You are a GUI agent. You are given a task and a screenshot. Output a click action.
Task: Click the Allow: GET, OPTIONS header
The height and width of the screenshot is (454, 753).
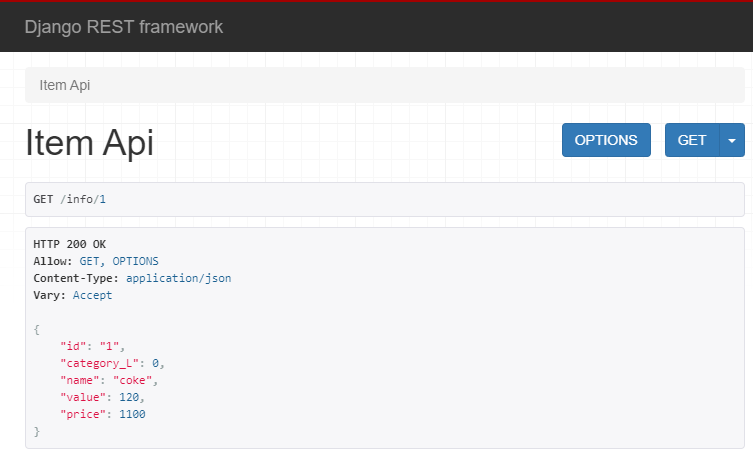[96, 261]
